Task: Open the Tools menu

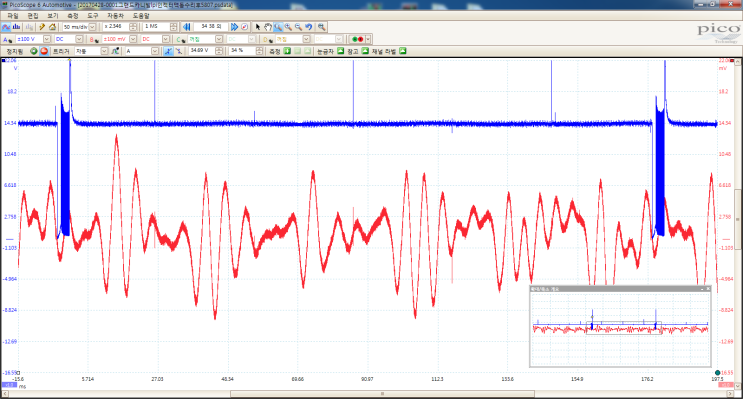Action: (x=92, y=16)
